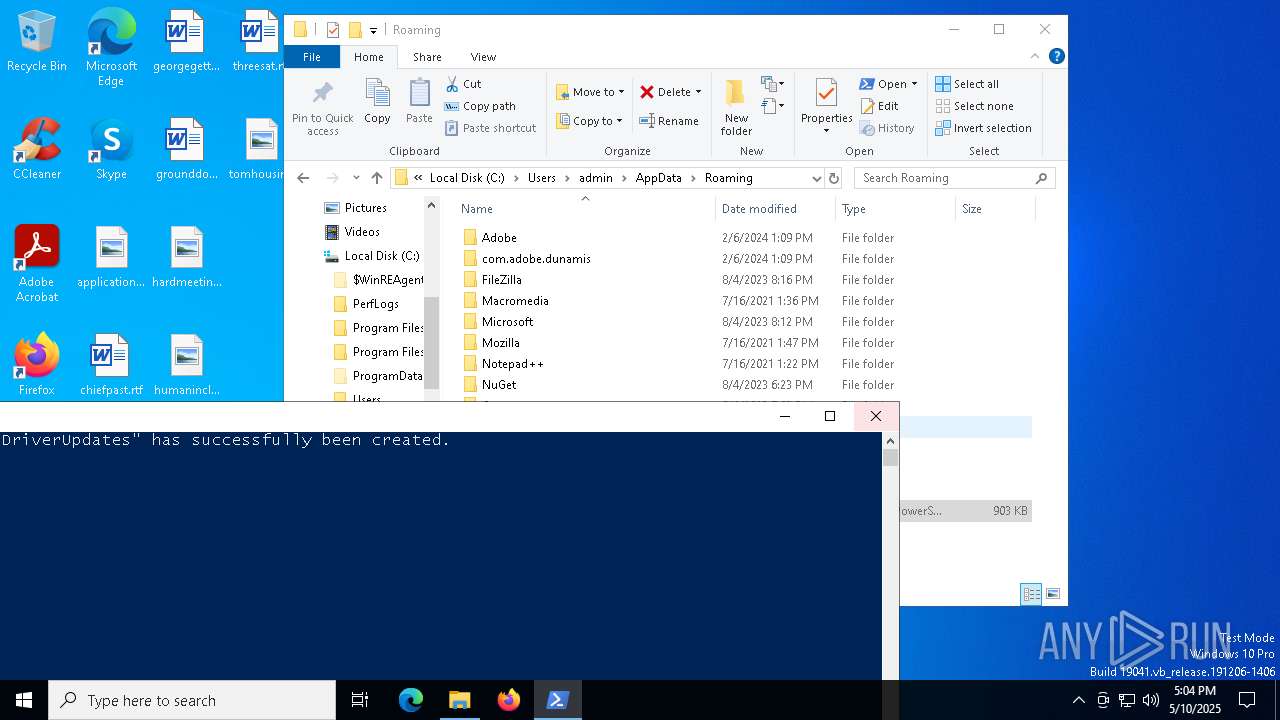Sort by Name column header
Screen dimensions: 1280x720
(585, 209)
